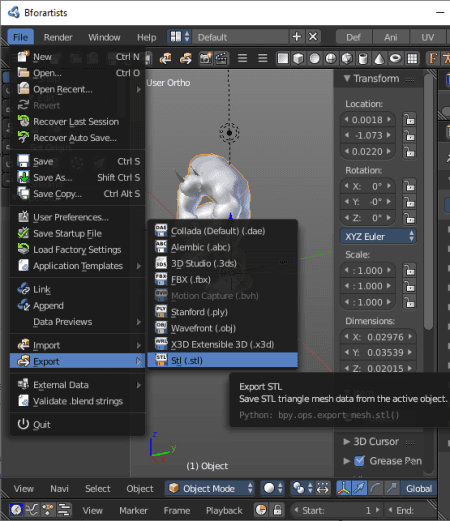Click the properties panel vertical scrollbar
Image resolution: width=450 pixels, height=521 pixels.
(428, 203)
